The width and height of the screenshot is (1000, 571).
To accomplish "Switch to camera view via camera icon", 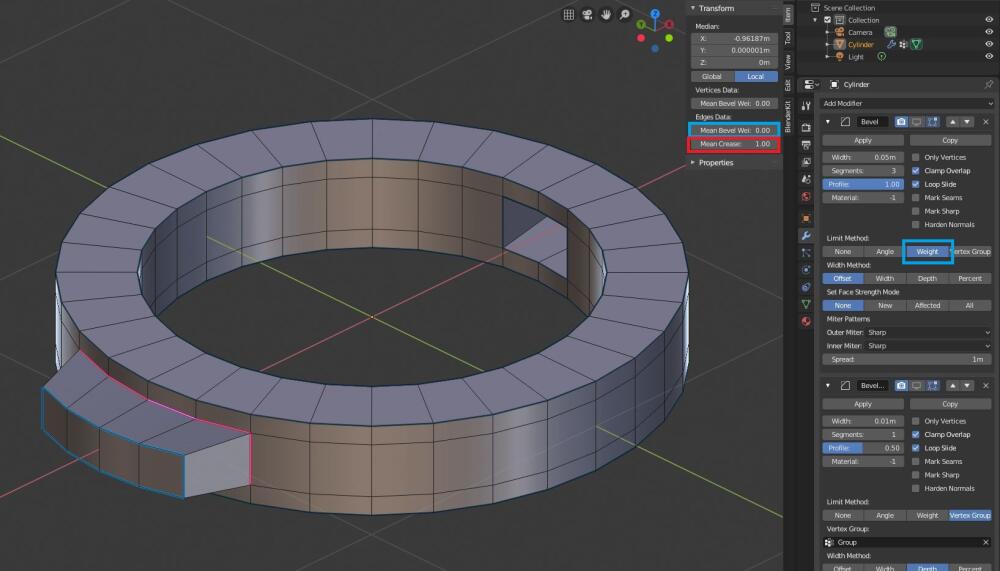I will pos(587,15).
